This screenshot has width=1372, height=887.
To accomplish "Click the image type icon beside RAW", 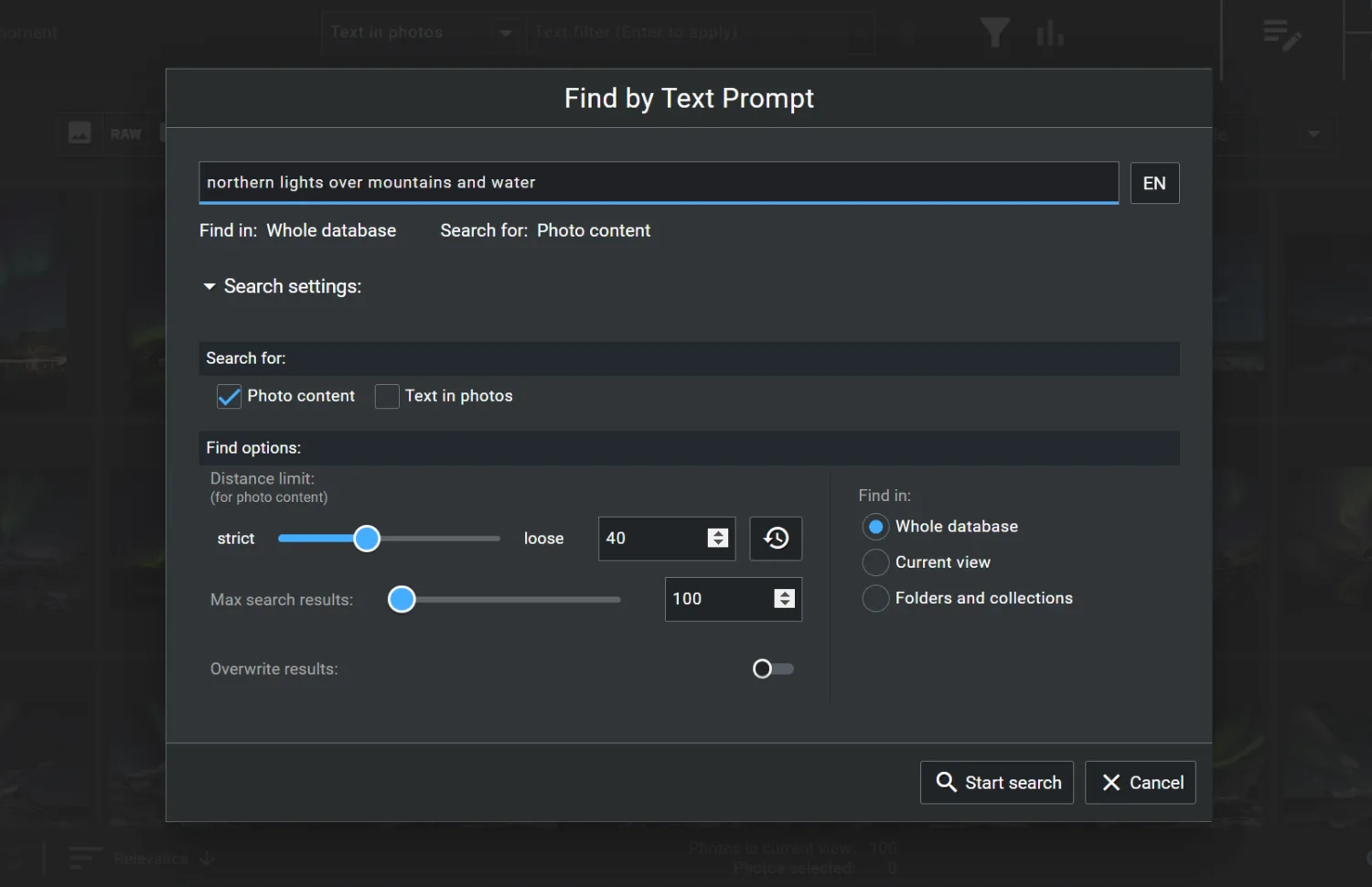I will (80, 134).
